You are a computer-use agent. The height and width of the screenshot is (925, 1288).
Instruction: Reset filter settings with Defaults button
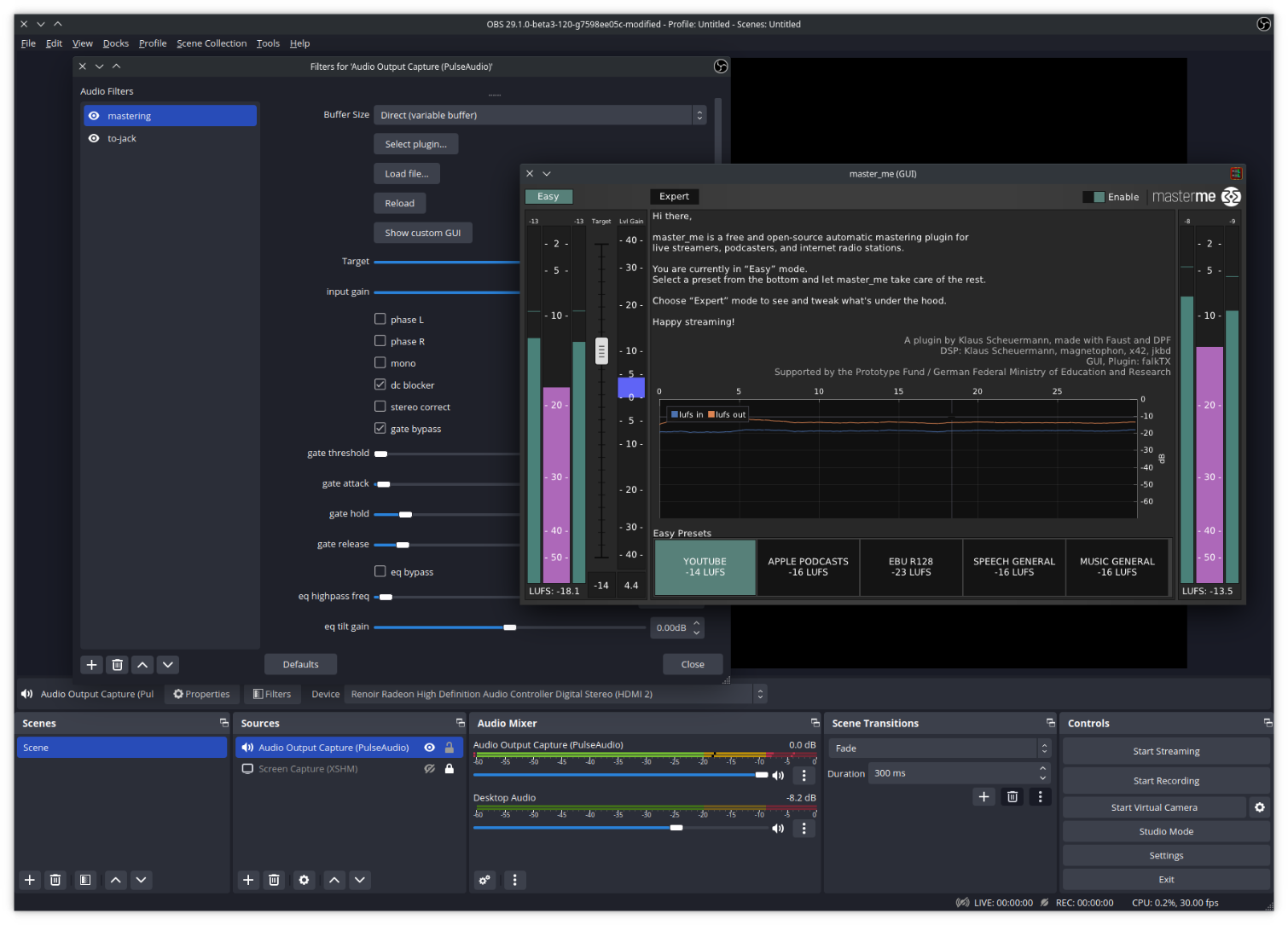[300, 664]
